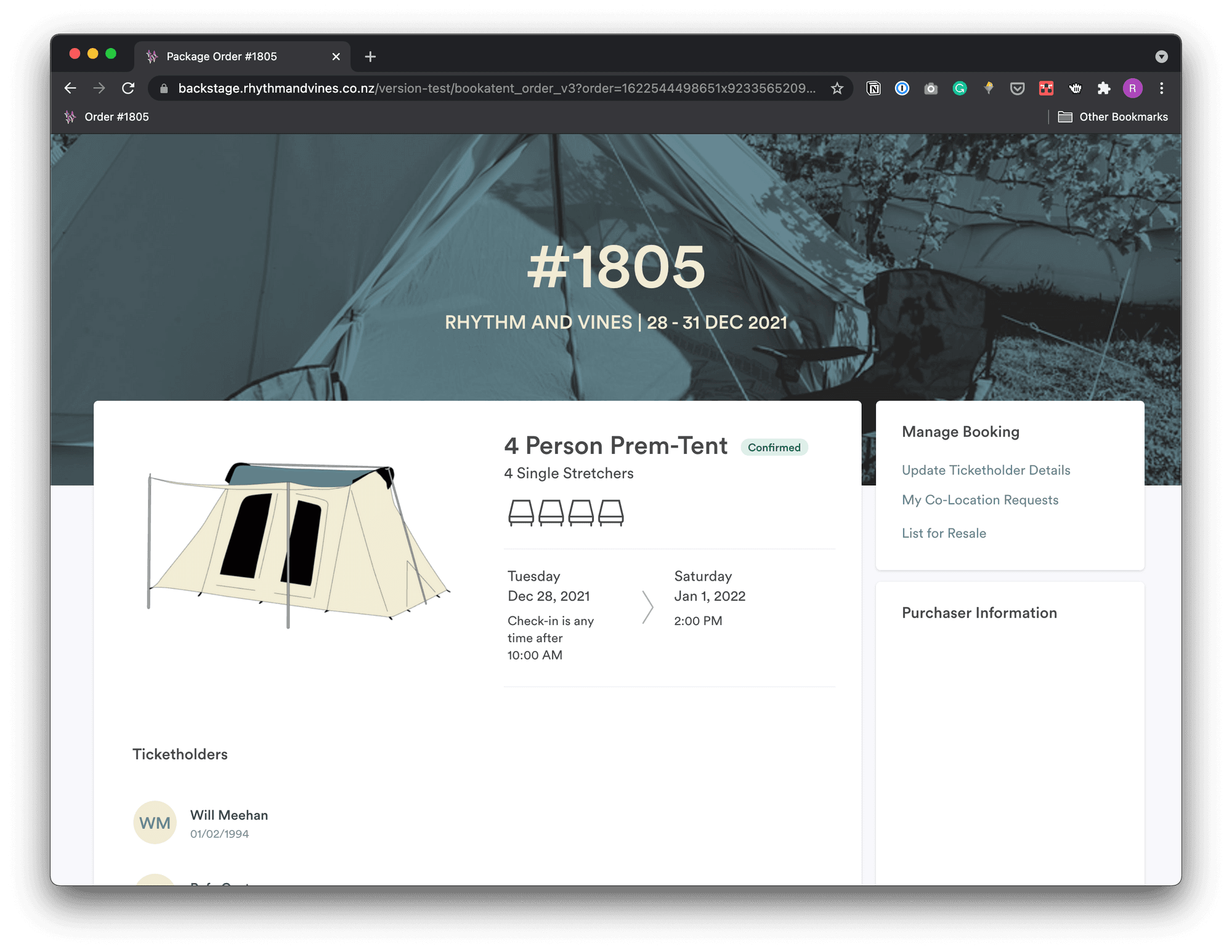Viewport: 1232px width, 952px height.
Task: Open the Chrome three-dot menu
Action: [1161, 89]
